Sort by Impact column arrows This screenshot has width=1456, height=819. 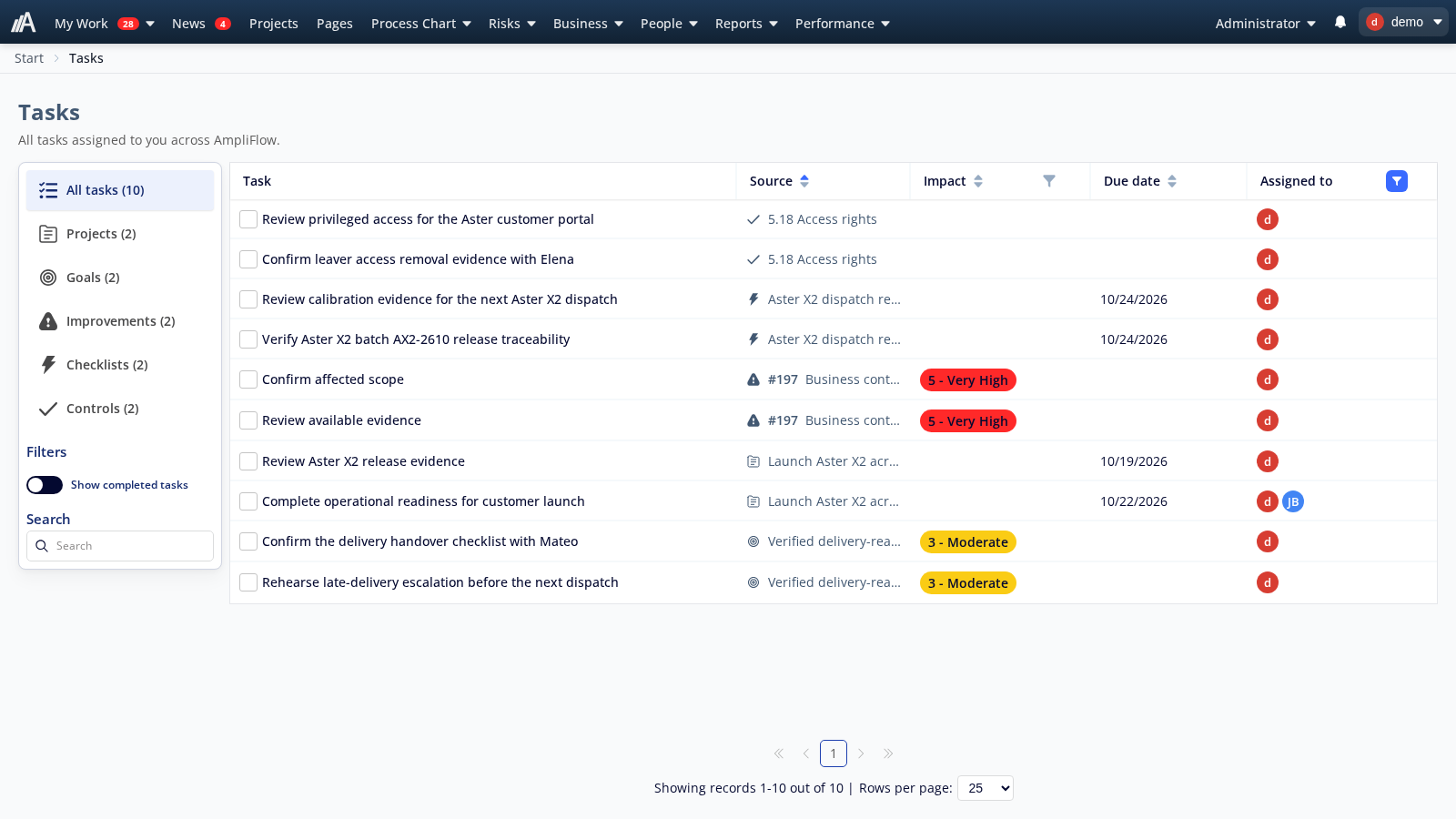click(x=978, y=181)
